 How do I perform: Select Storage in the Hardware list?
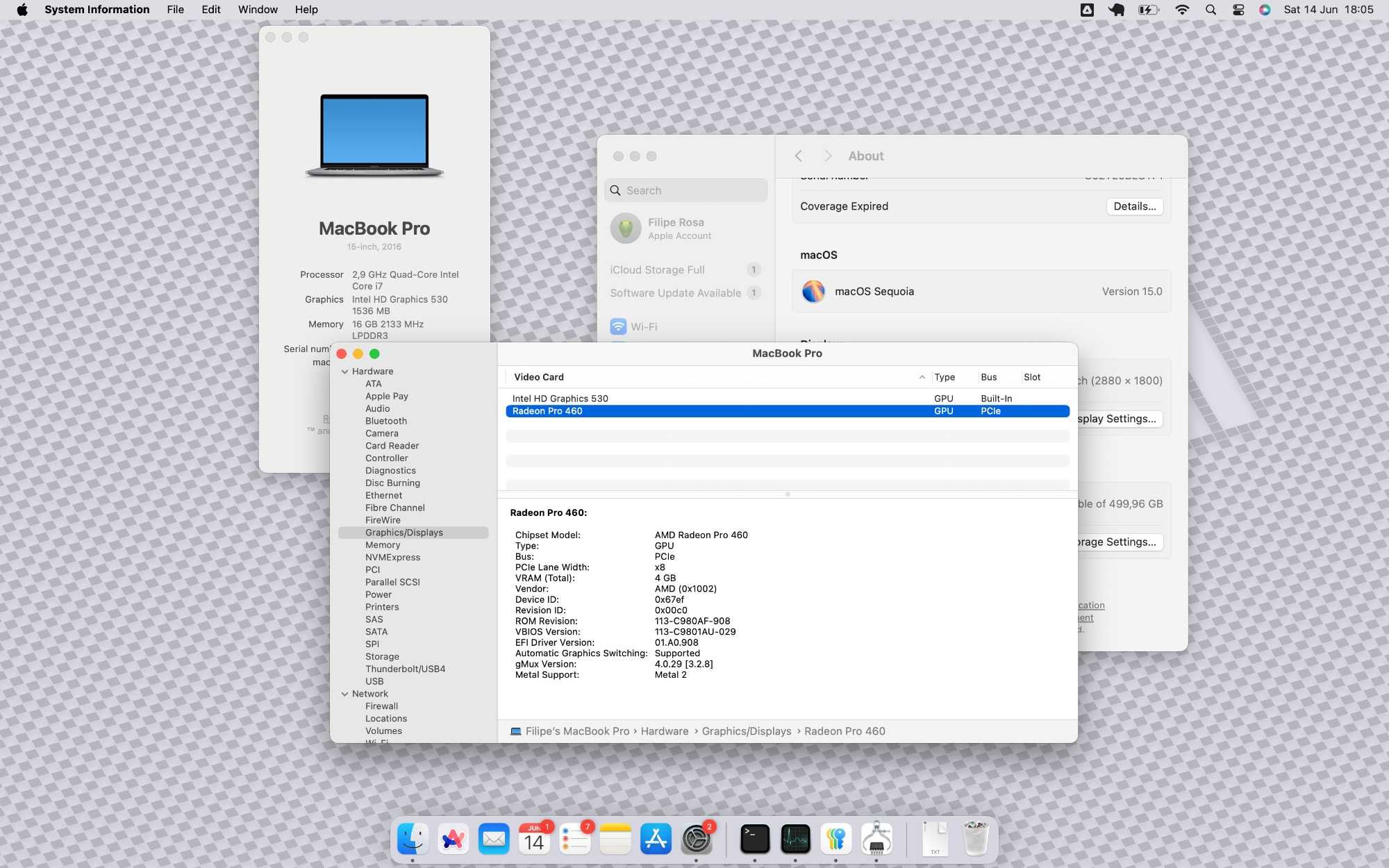coord(383,657)
